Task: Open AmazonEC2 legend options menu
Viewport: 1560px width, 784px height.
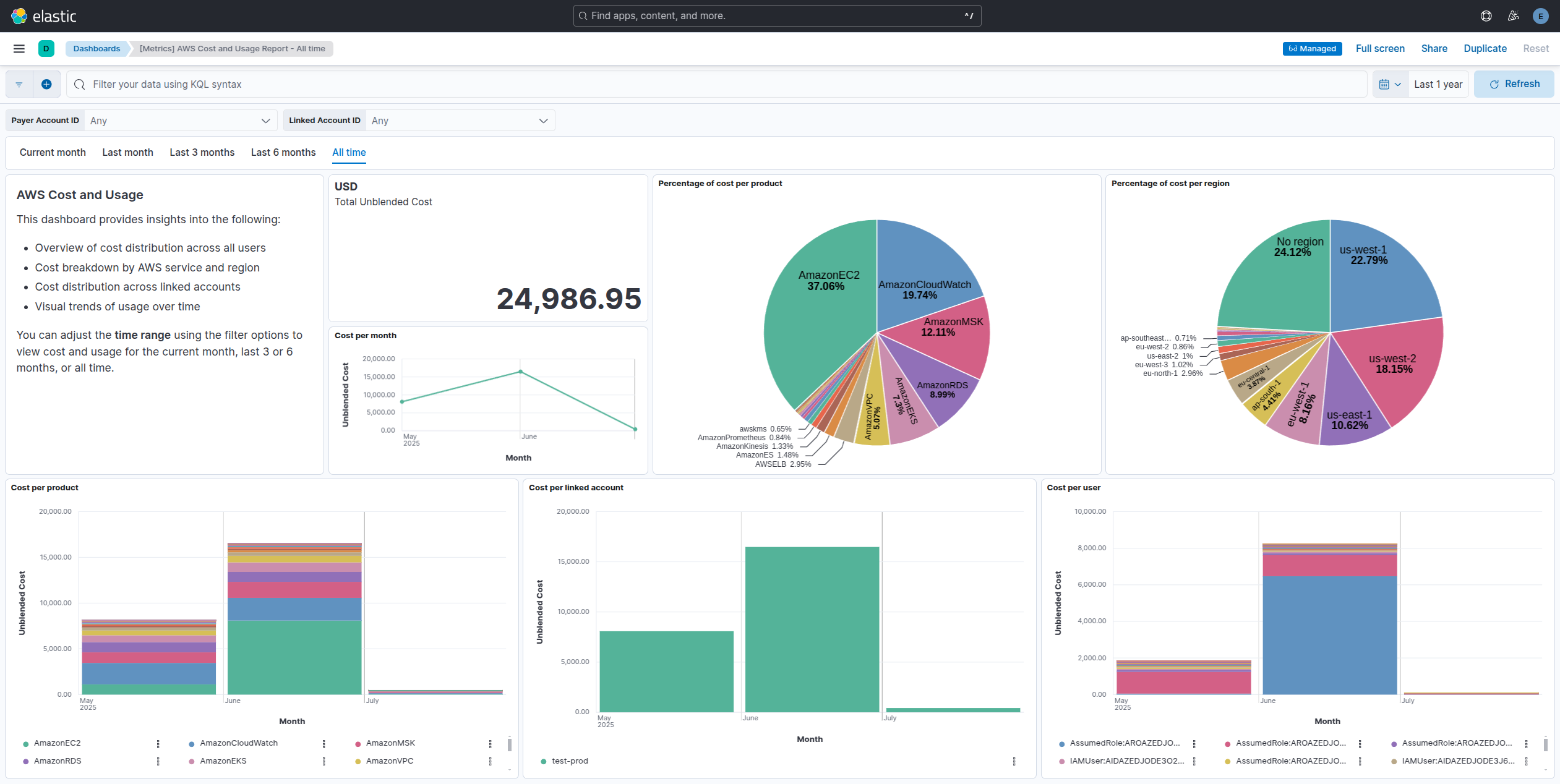Action: point(158,743)
